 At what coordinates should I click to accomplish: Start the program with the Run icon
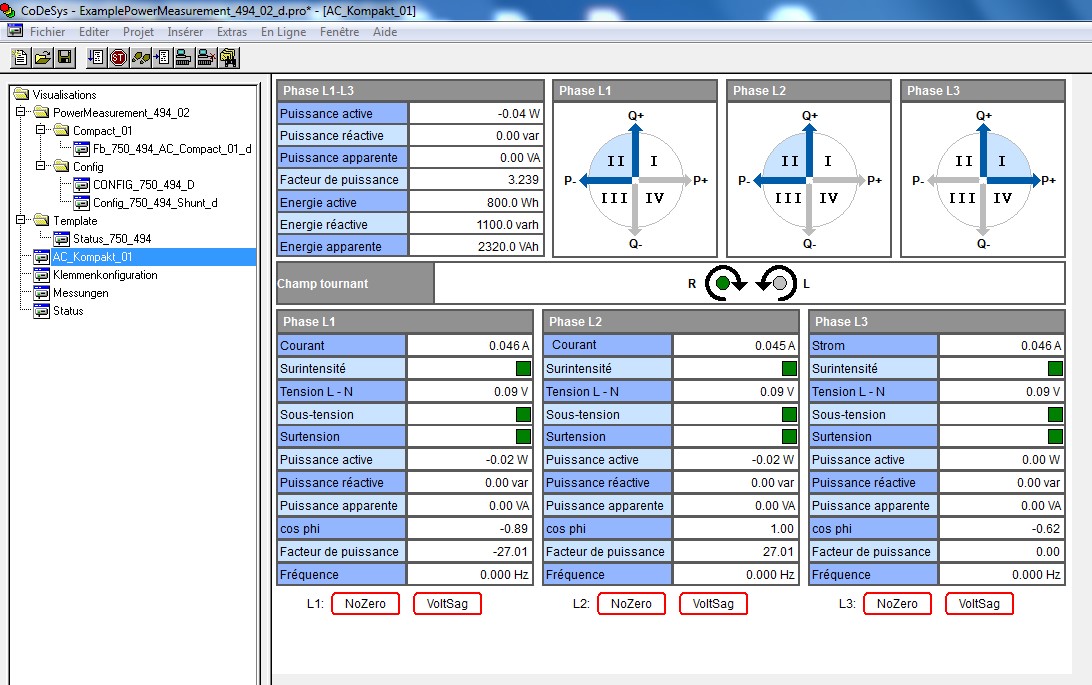[96, 57]
